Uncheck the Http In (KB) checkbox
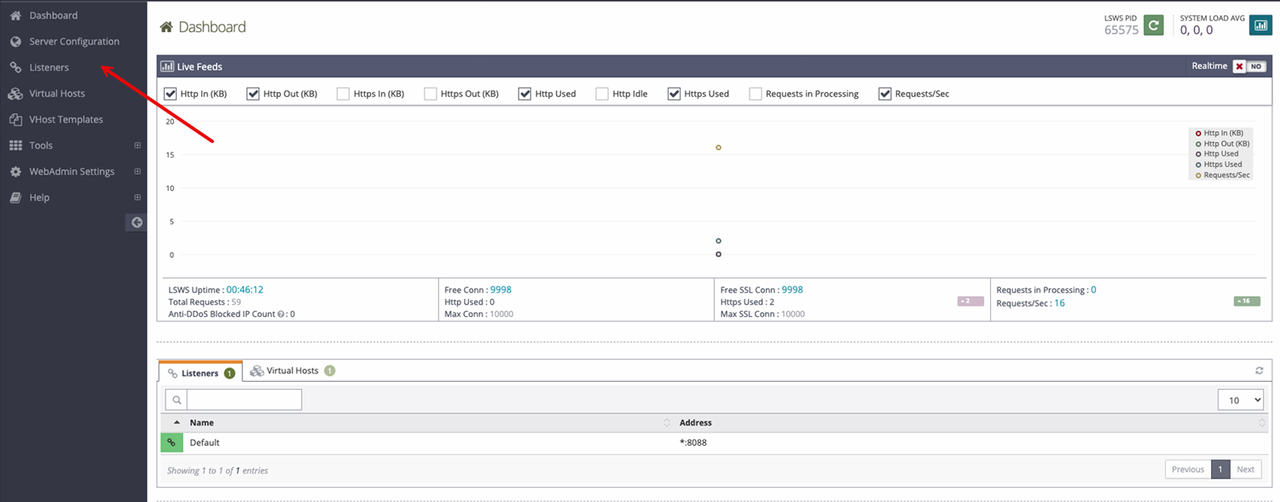 [170, 94]
